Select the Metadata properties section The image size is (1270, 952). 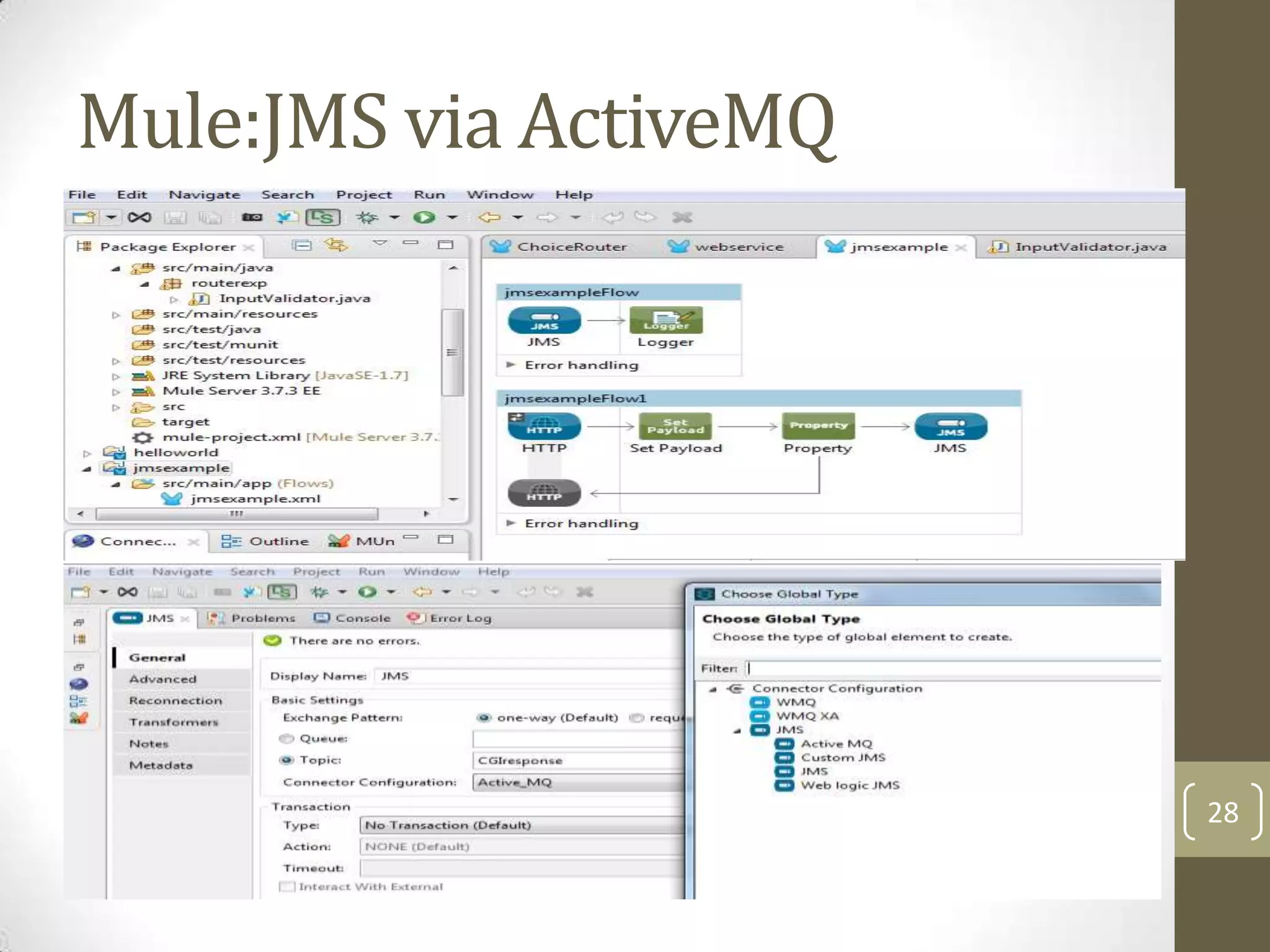[181, 765]
